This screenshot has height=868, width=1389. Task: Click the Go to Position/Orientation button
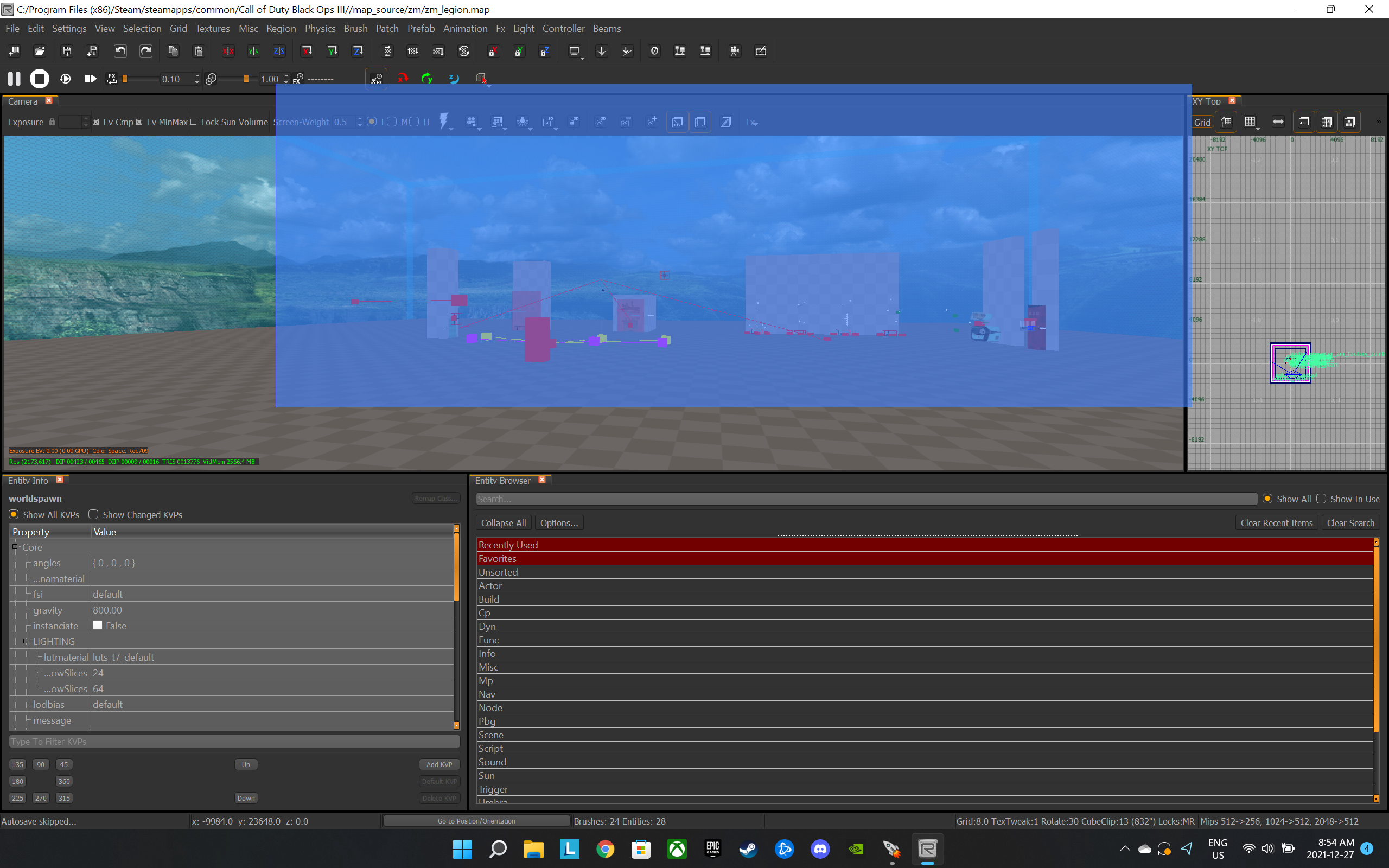point(476,821)
